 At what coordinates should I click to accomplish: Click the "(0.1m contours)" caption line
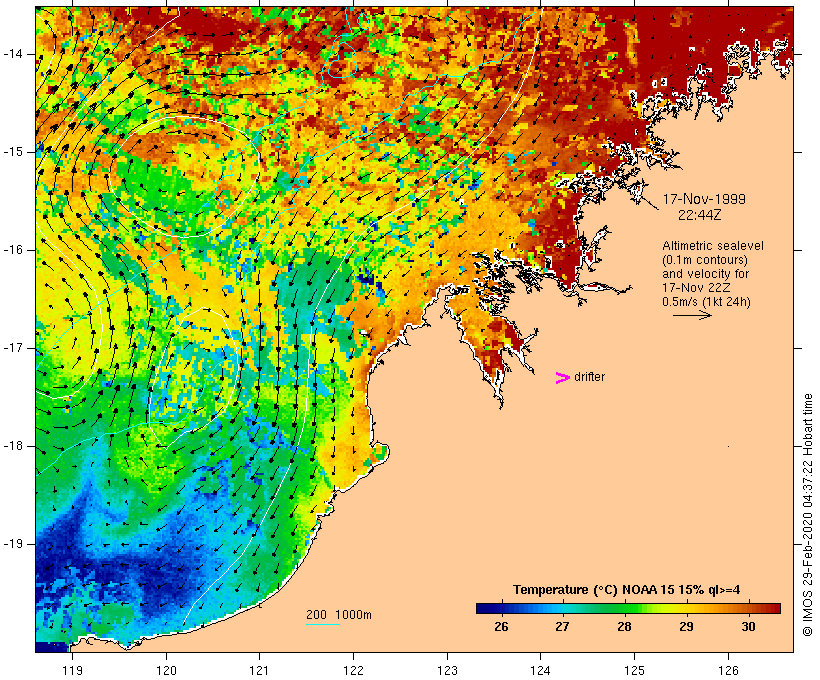(x=705, y=260)
